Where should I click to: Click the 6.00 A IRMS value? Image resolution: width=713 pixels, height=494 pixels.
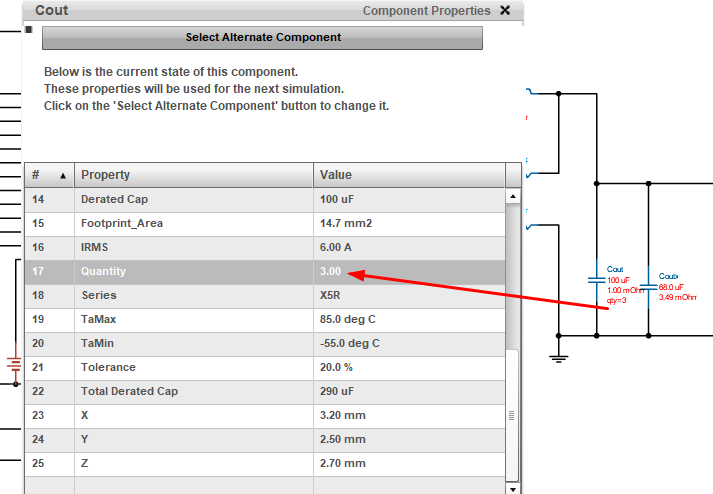(x=336, y=247)
